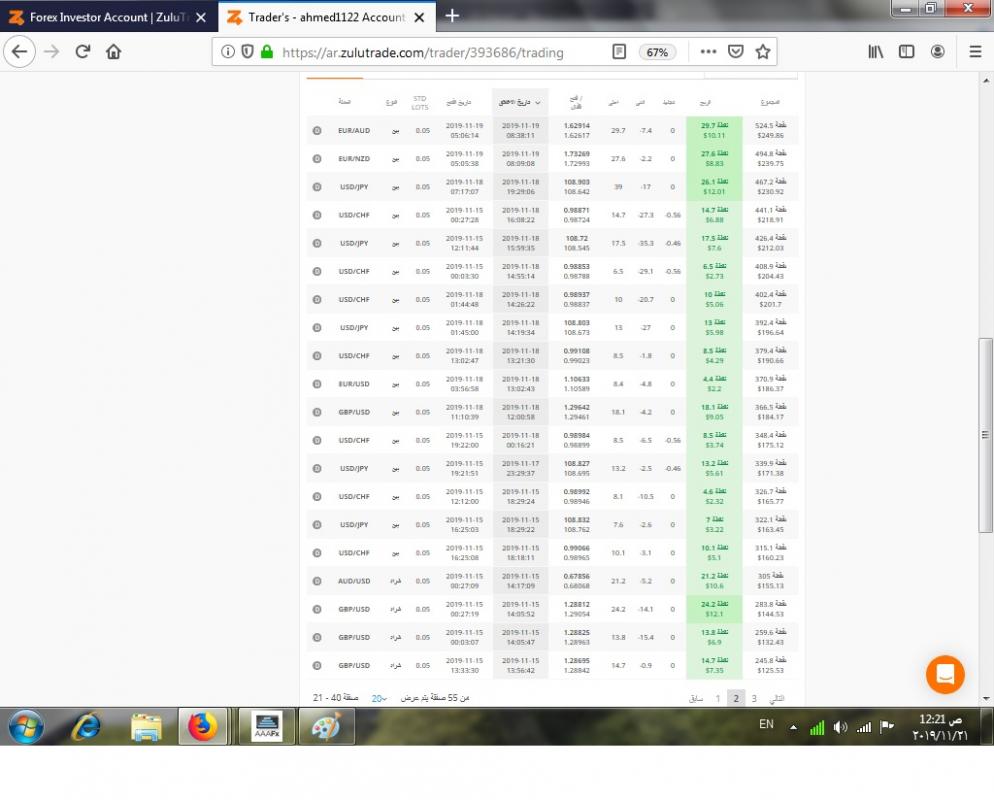The height and width of the screenshot is (800, 994).
Task: Click the 1.62914 price cell
Action: pos(576,126)
